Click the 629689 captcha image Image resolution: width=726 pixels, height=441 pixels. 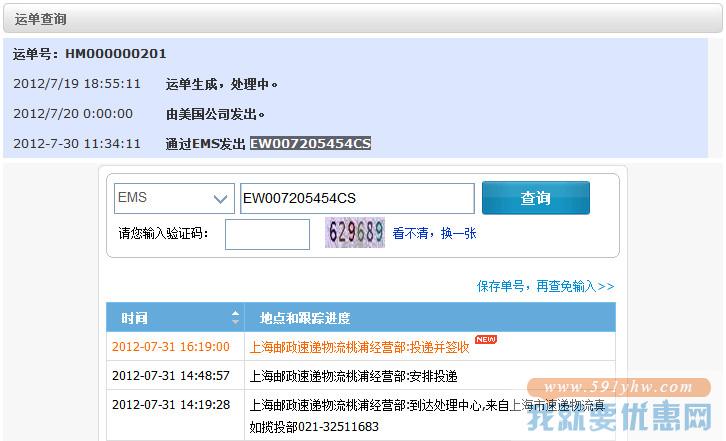[x=355, y=233]
